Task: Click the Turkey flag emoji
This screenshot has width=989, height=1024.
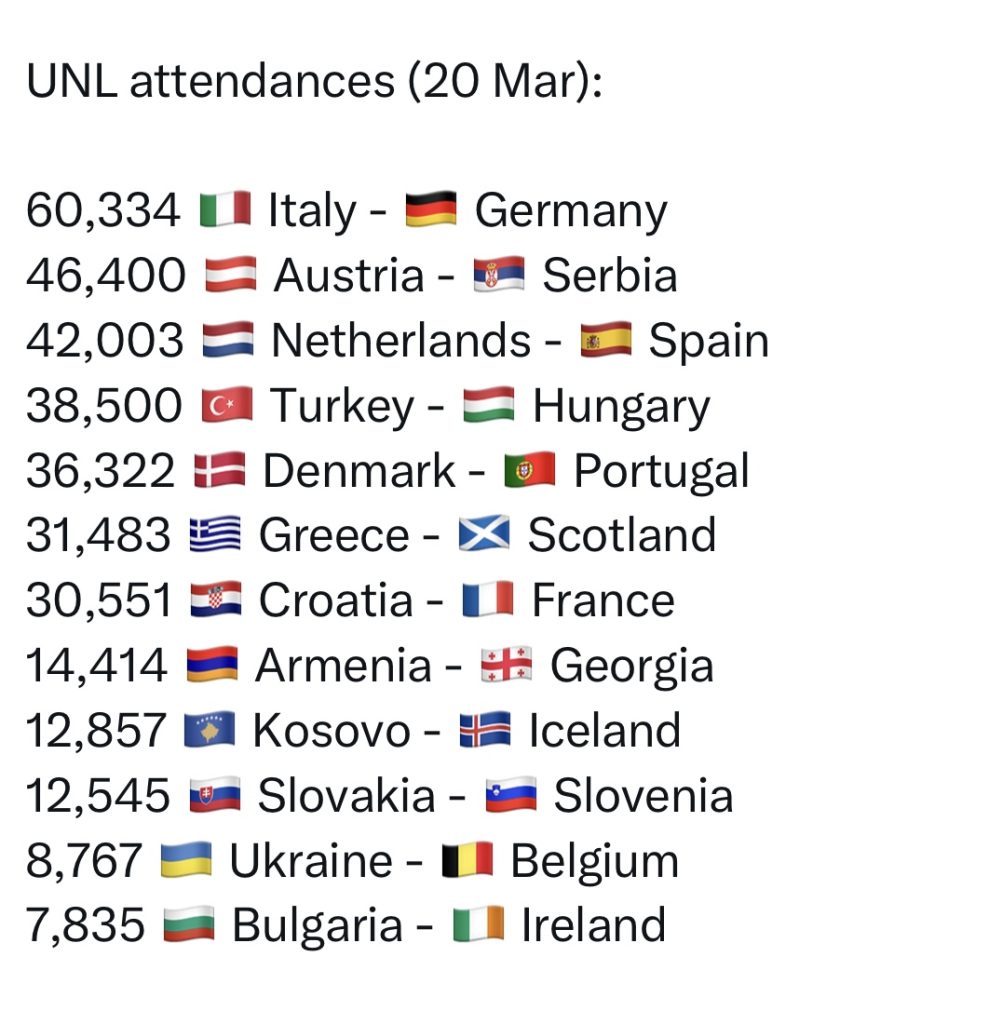Action: tap(228, 406)
